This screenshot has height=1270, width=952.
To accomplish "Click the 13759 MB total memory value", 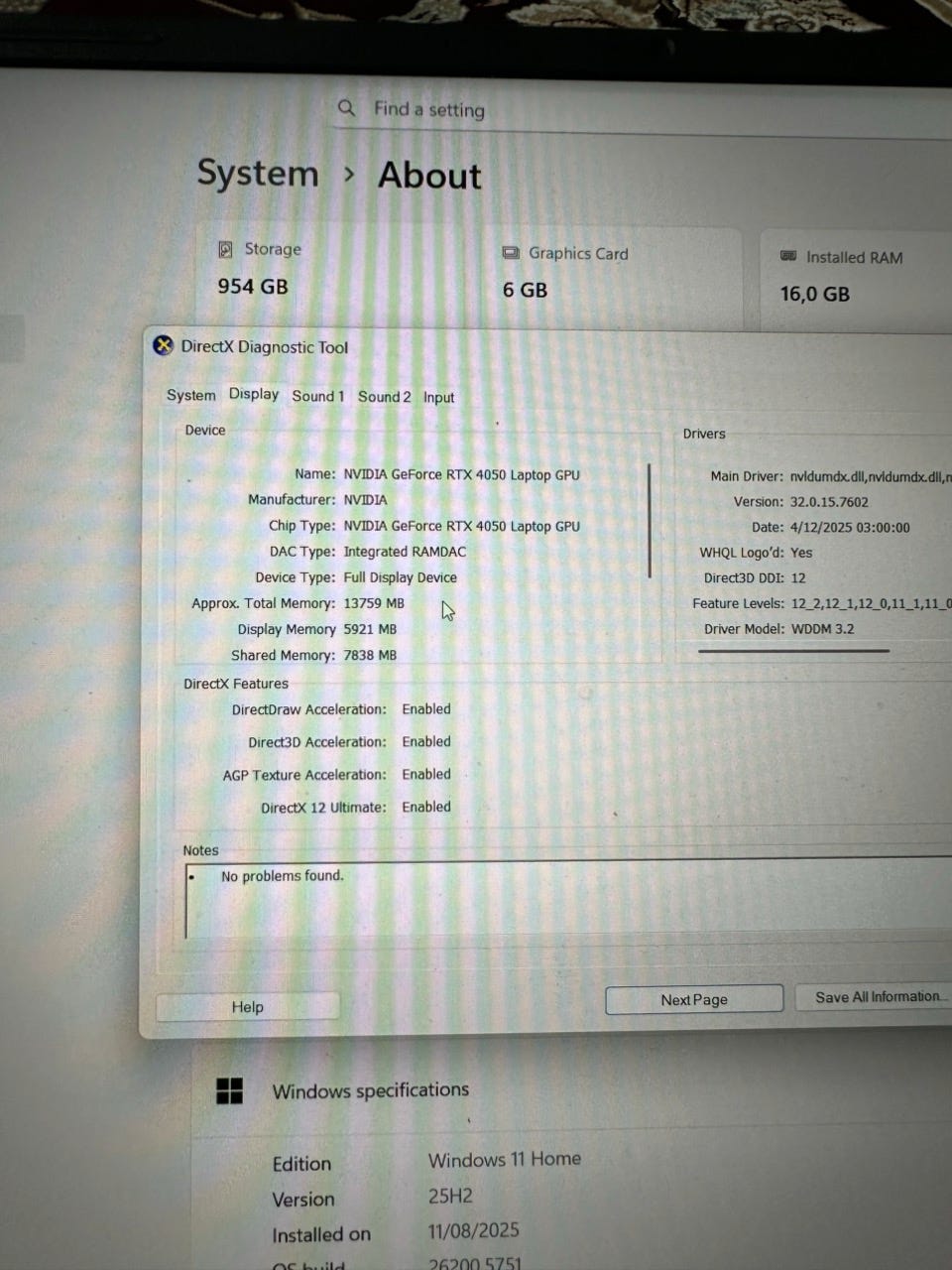I will point(374,603).
